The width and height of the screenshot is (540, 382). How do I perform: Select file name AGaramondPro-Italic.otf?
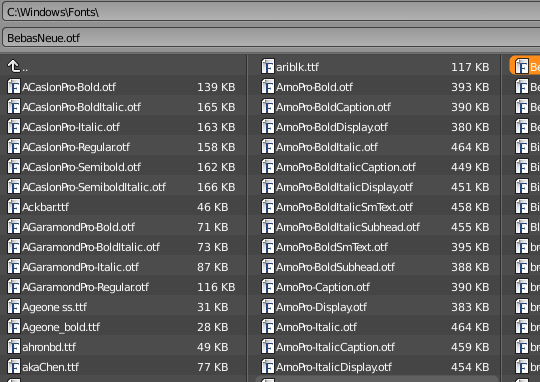tap(81, 267)
